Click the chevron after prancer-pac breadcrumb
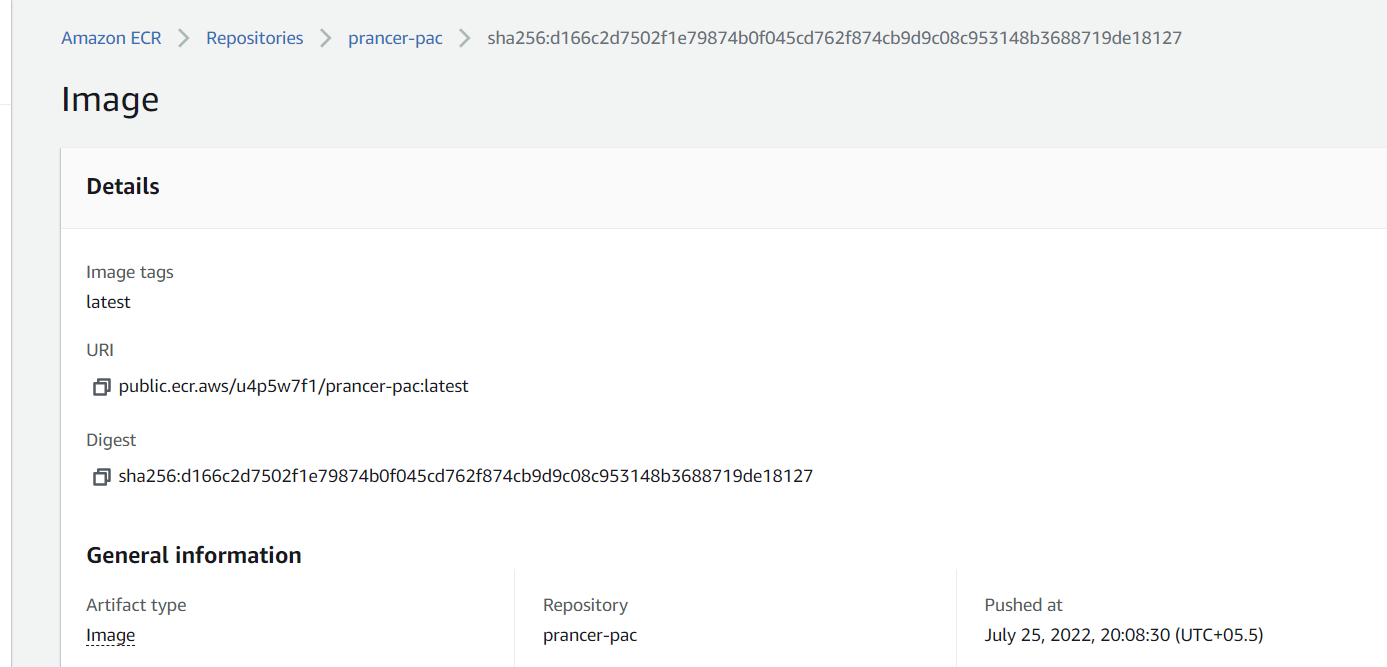 click(465, 38)
